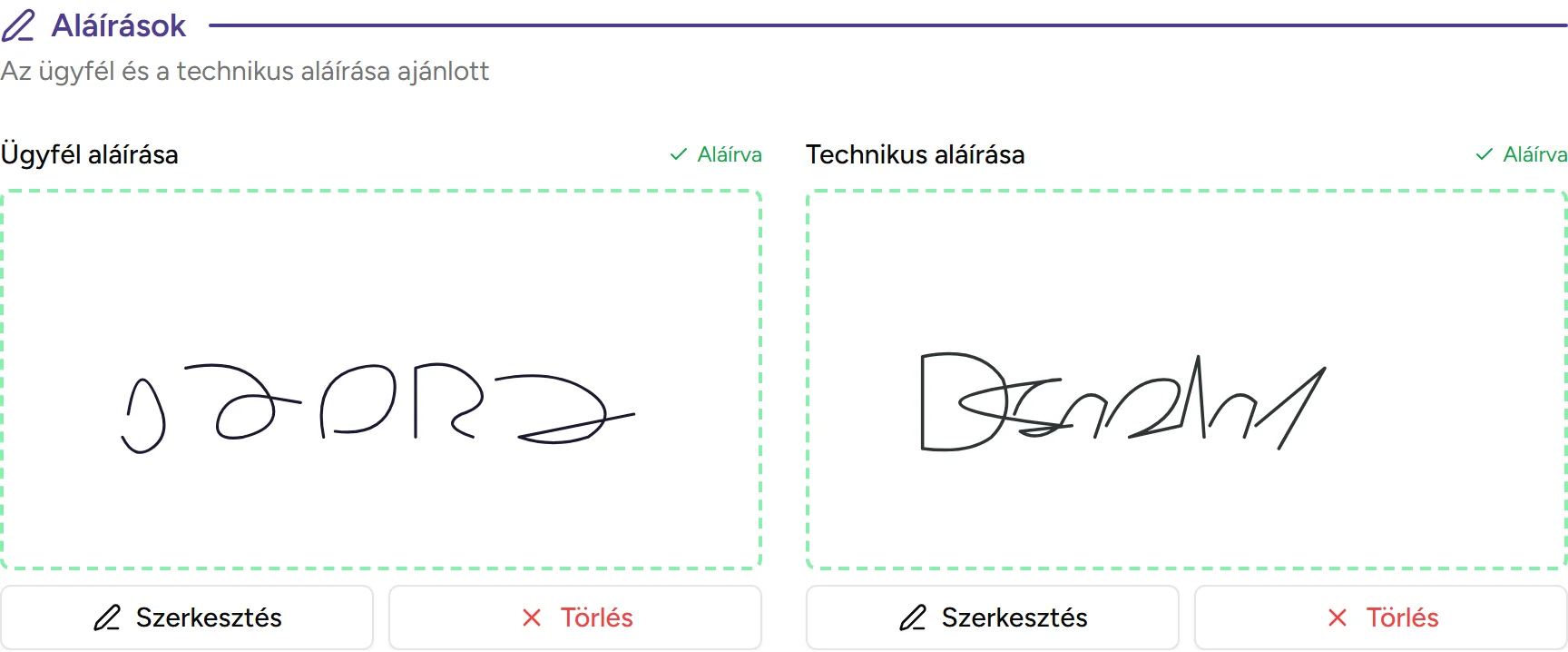Select the Aláírva status label for Ügyfél aláírása

click(727, 154)
